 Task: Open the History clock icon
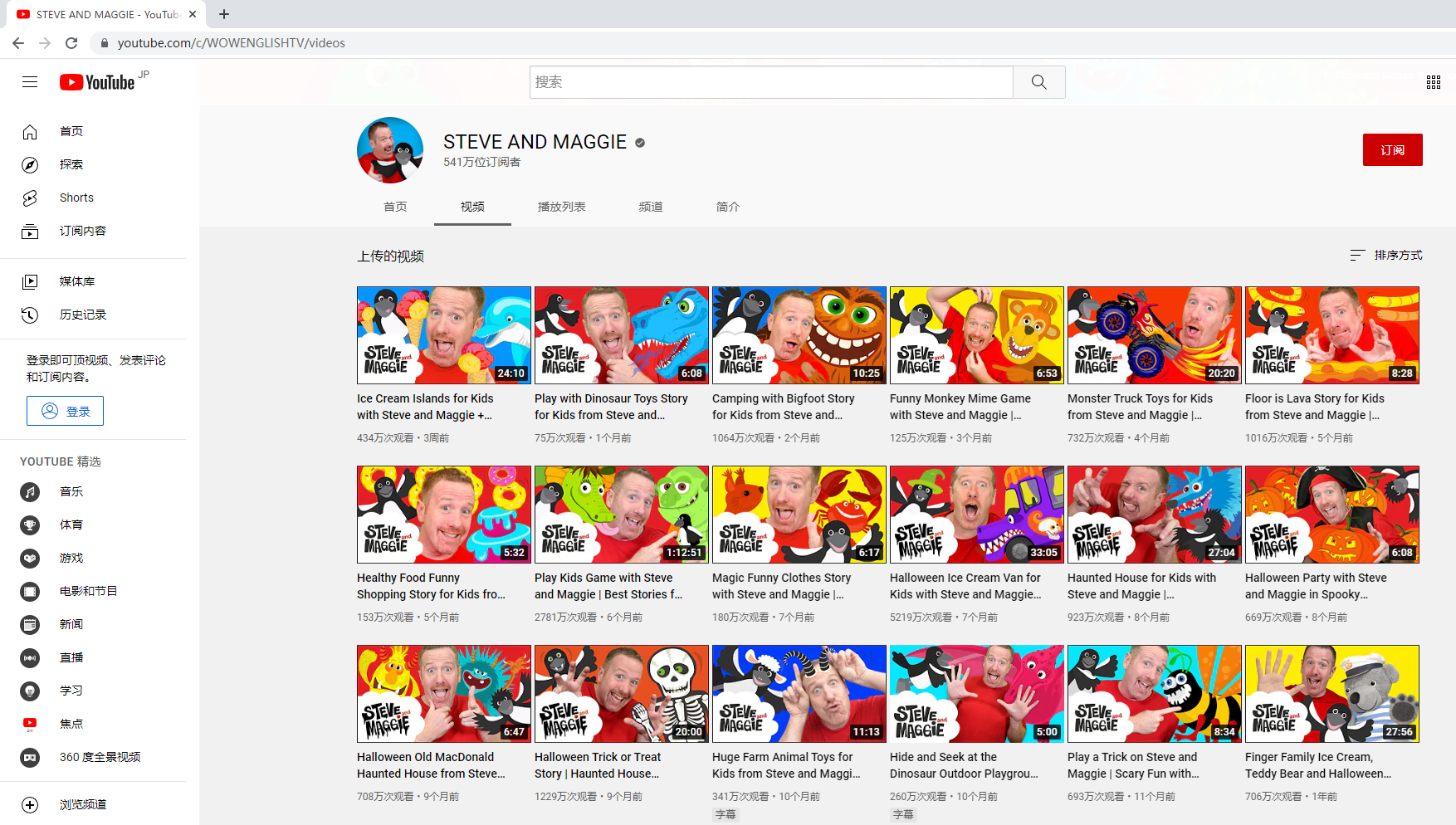[x=30, y=315]
